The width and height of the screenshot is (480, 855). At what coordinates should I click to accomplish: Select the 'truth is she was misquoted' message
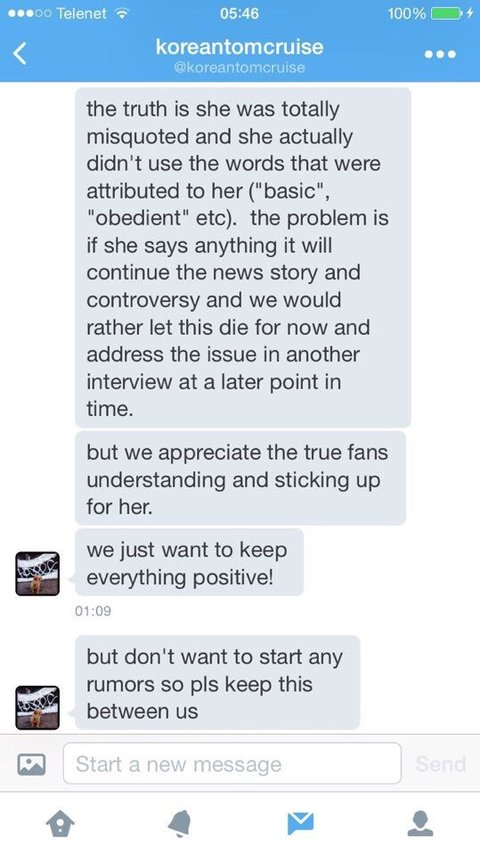point(243,258)
